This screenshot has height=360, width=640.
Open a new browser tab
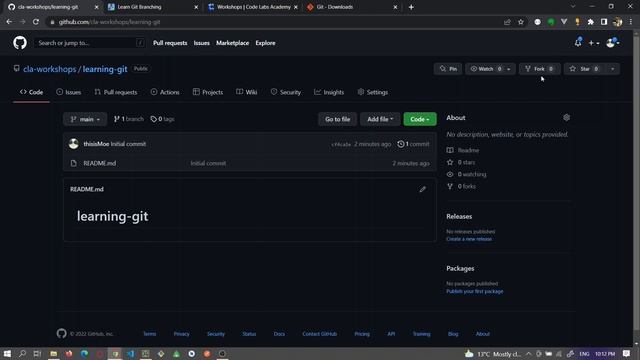pos(411,7)
